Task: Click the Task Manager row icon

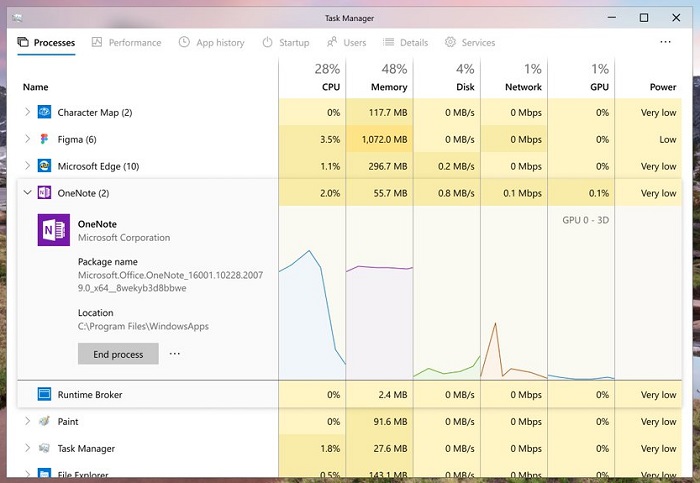Action: click(x=44, y=448)
